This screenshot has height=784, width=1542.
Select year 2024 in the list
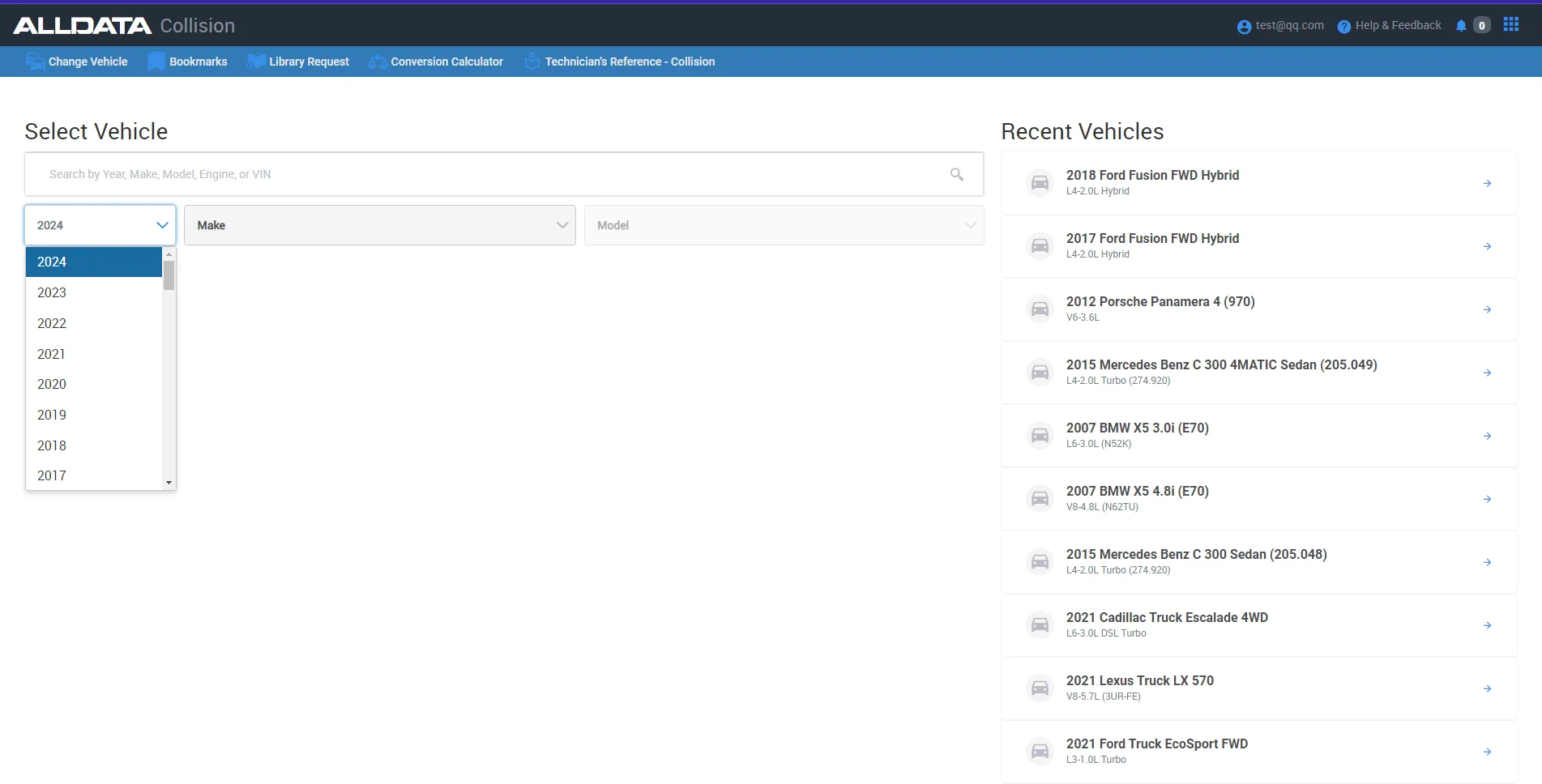(94, 262)
